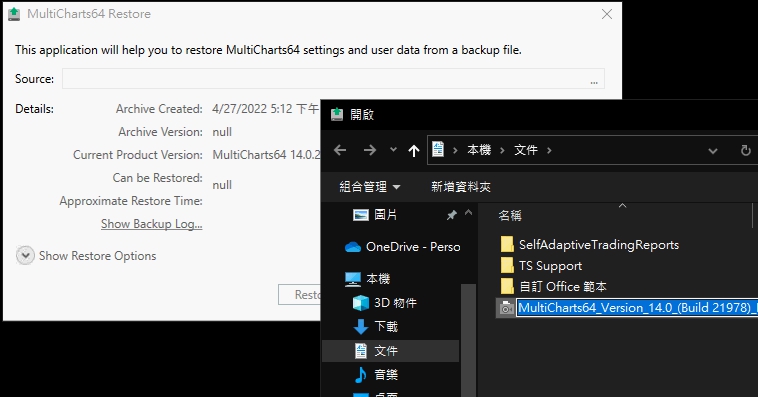Click 3D 物件 cube icon

coord(361,303)
